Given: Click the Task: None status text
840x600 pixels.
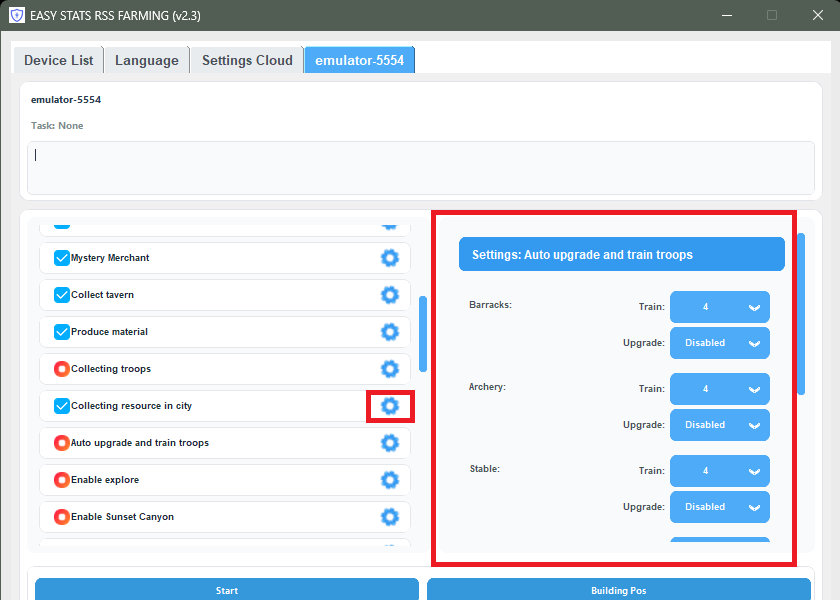Looking at the screenshot, I should coord(57,125).
